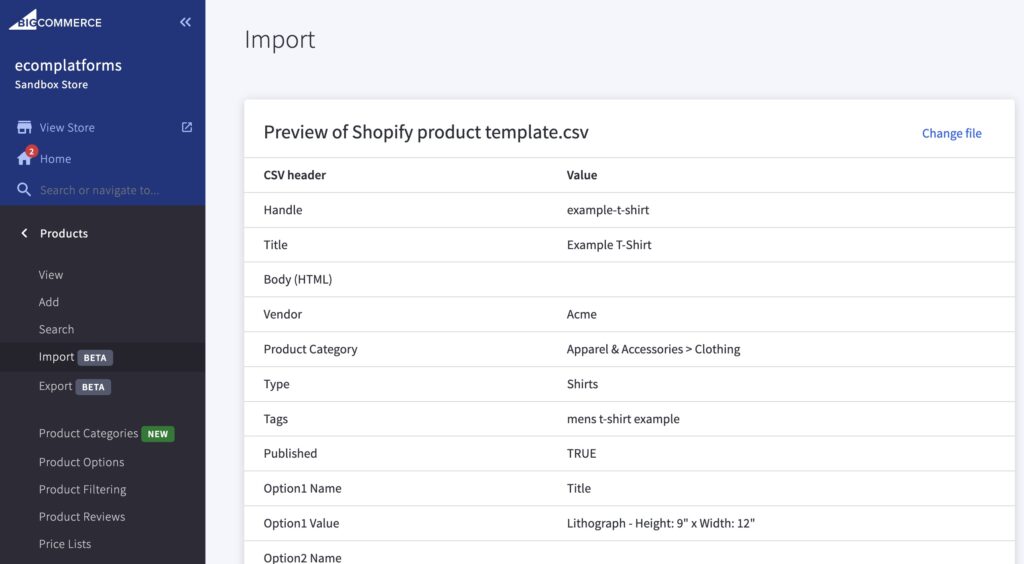Go to Product Filtering
The width and height of the screenshot is (1024, 564).
[x=82, y=489]
